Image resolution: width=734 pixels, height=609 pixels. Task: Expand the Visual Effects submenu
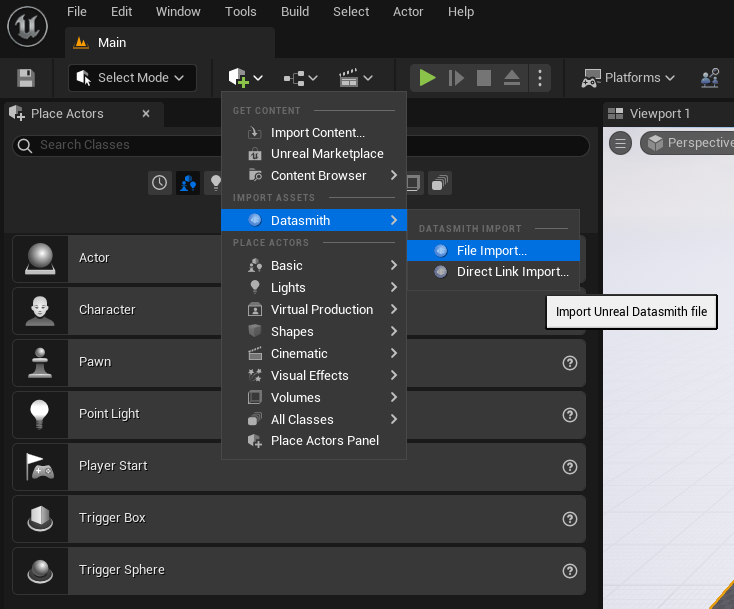pos(314,376)
